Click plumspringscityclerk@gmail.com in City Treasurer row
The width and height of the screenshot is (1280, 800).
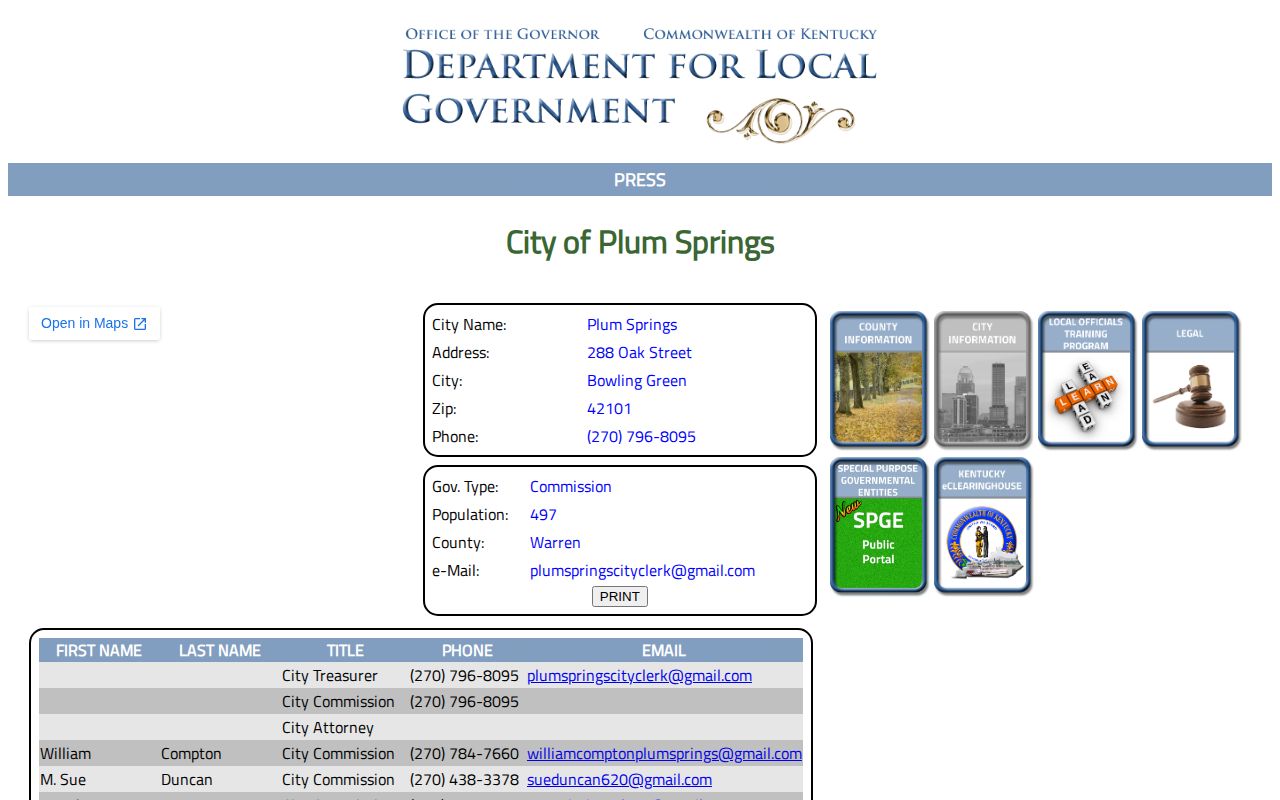[639, 676]
